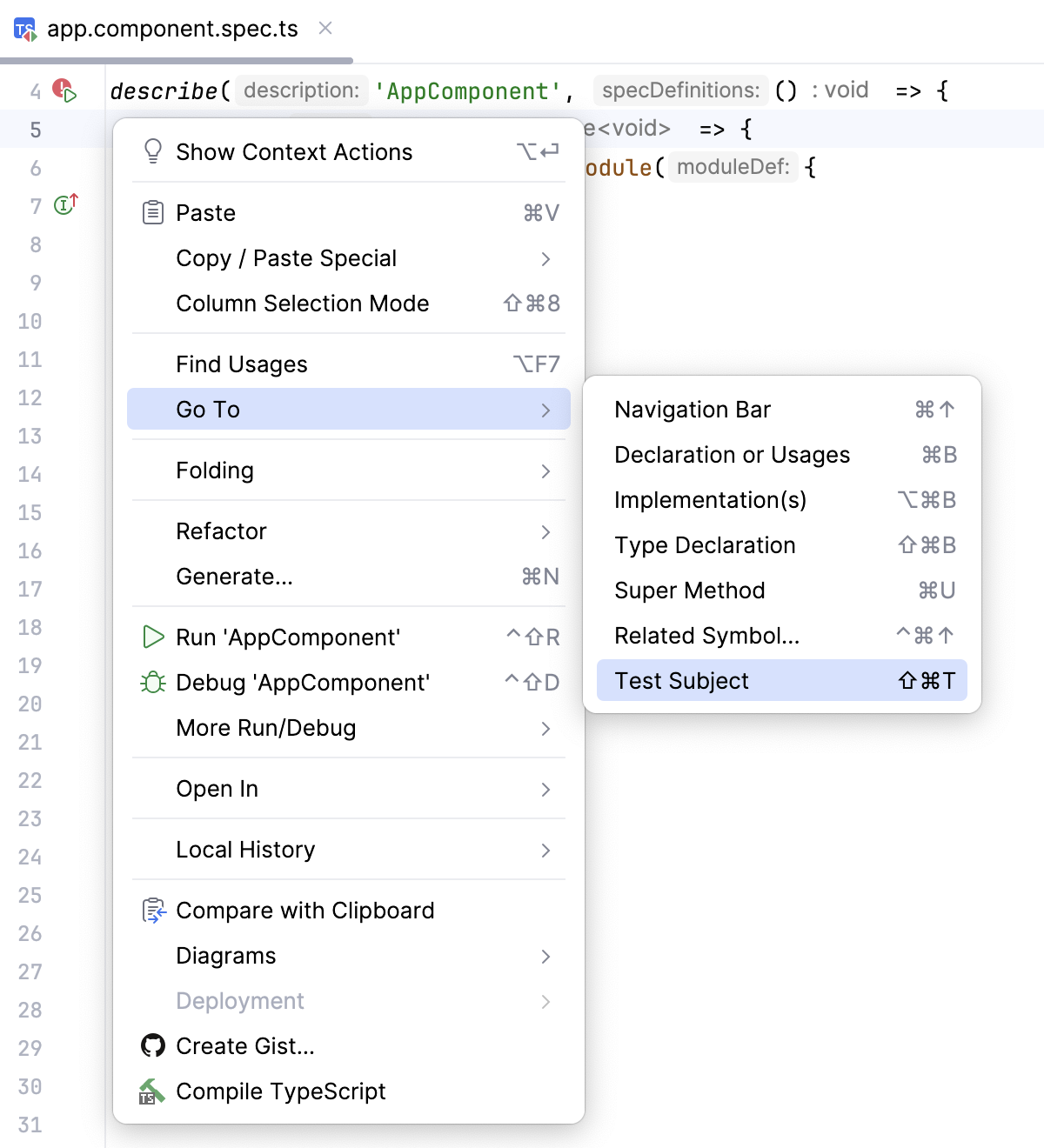Select Find Usages from the context menu

point(241,364)
